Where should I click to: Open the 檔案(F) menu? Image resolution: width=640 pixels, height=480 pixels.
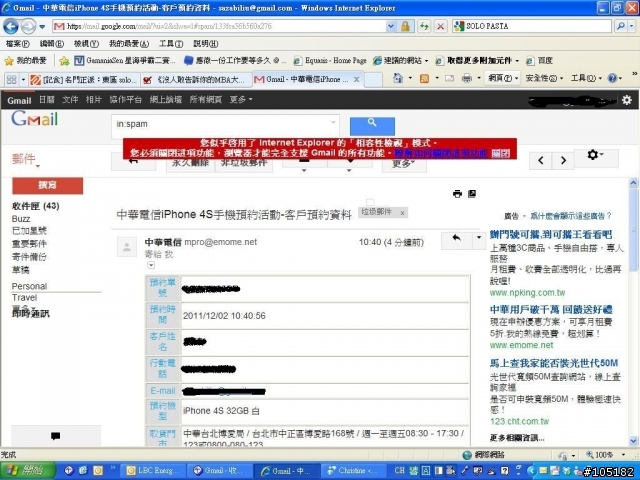18,44
